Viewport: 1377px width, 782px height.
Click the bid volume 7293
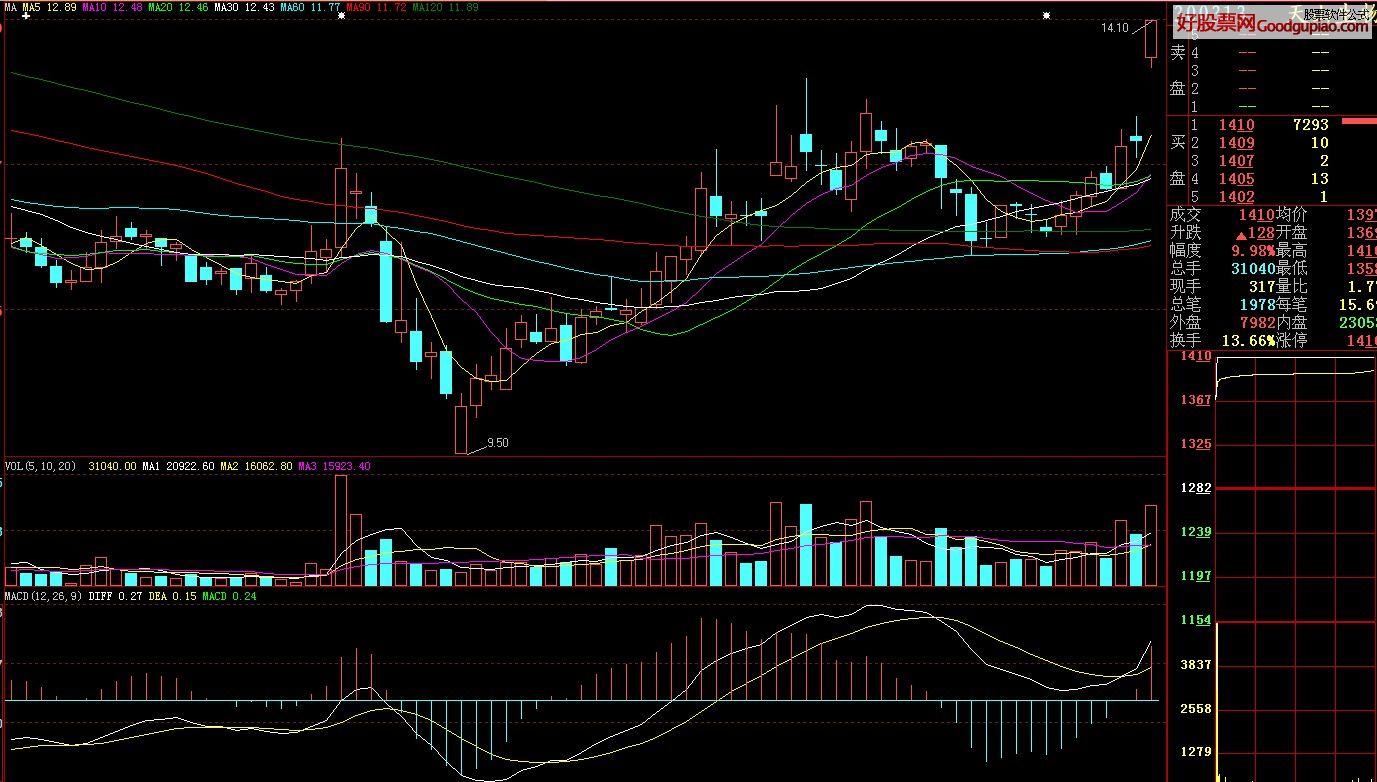1311,125
